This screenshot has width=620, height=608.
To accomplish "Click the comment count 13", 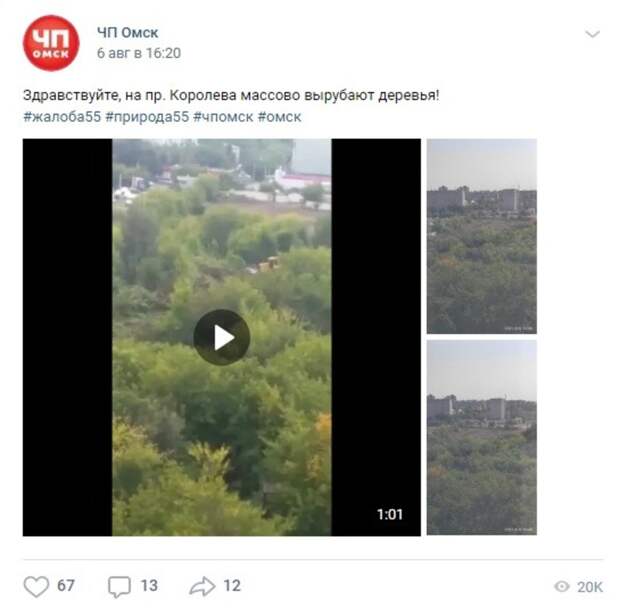I will point(149,586).
